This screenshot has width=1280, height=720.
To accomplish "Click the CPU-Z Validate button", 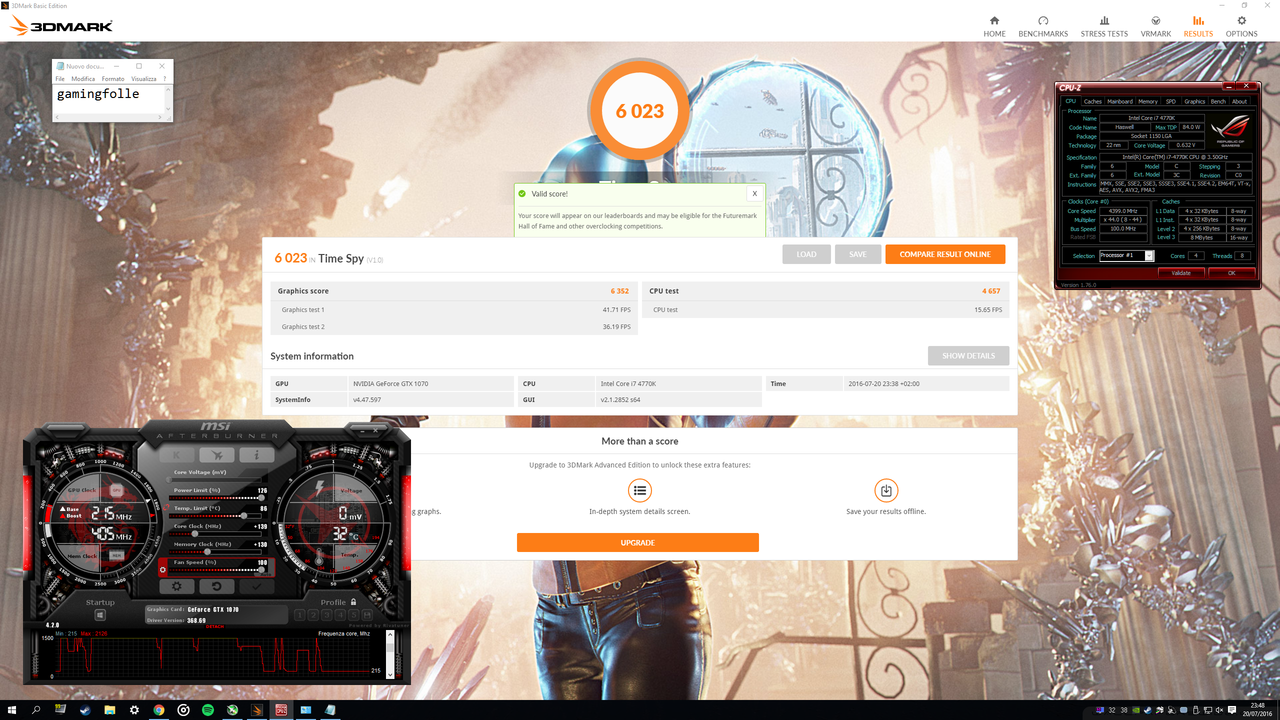I will (1180, 273).
